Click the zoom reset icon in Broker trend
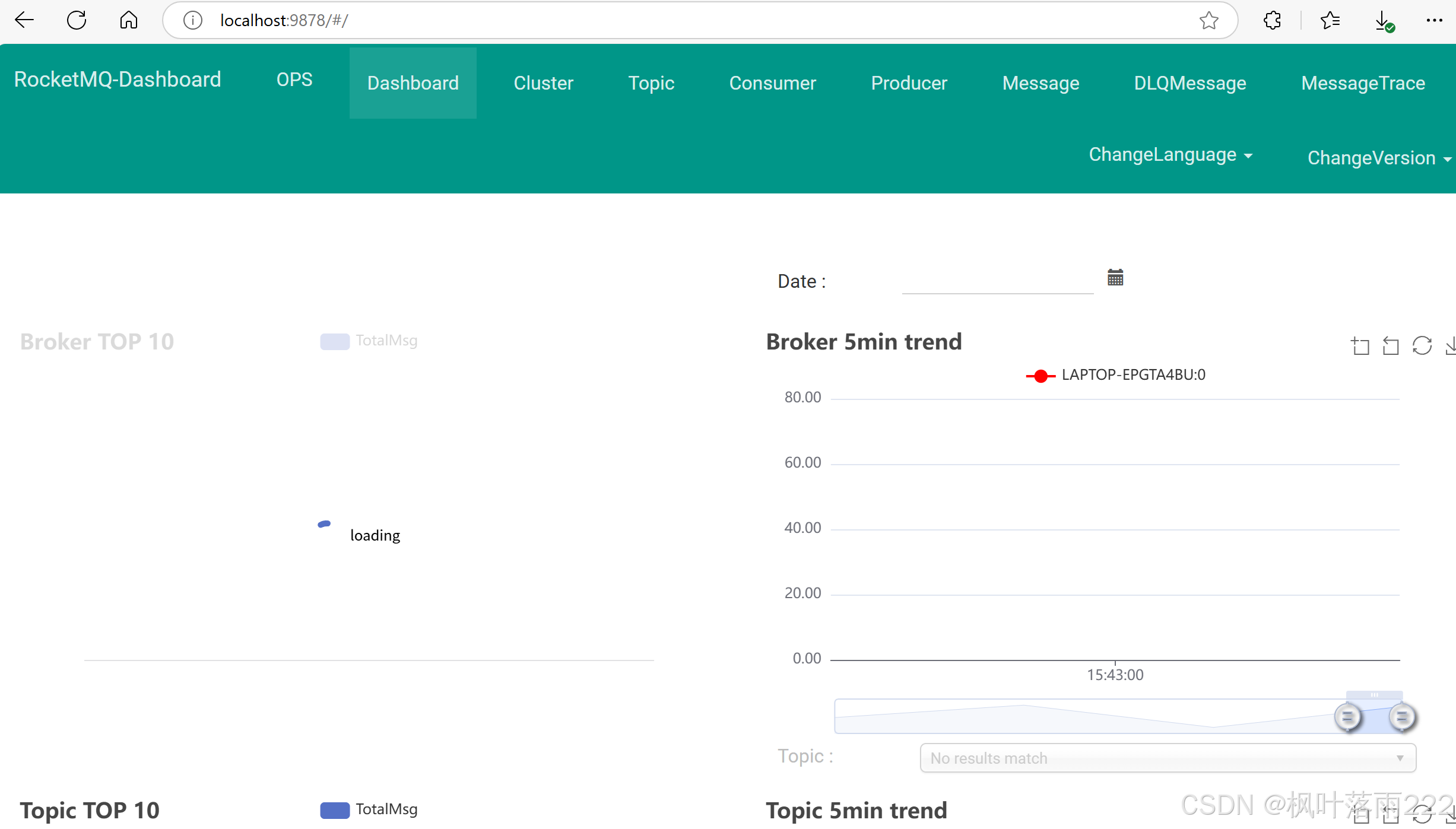Screen dimensions: 1456x829 click(1391, 346)
